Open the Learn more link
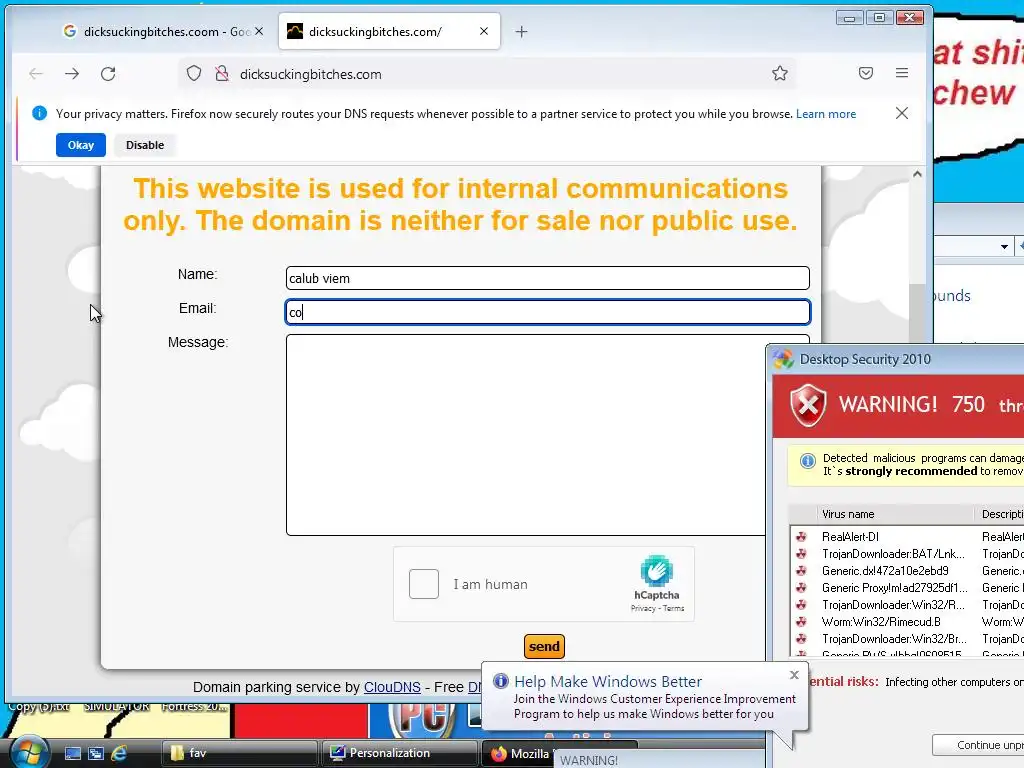Screen dimensions: 1024x768 coord(825,114)
